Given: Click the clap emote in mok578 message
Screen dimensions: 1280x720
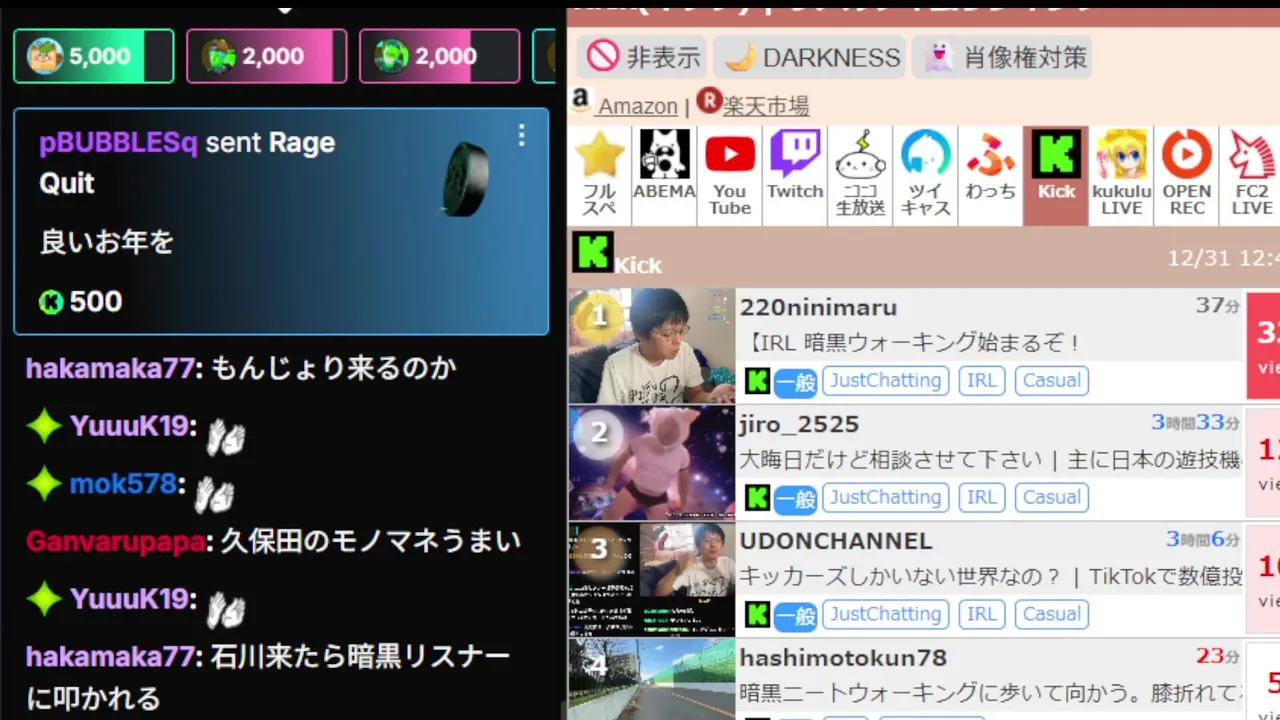Looking at the screenshot, I should (x=214, y=494).
